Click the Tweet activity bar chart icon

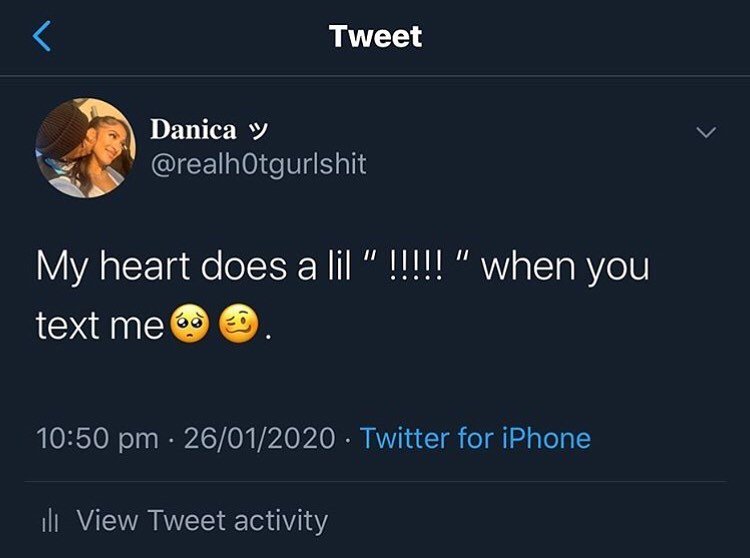click(50, 521)
